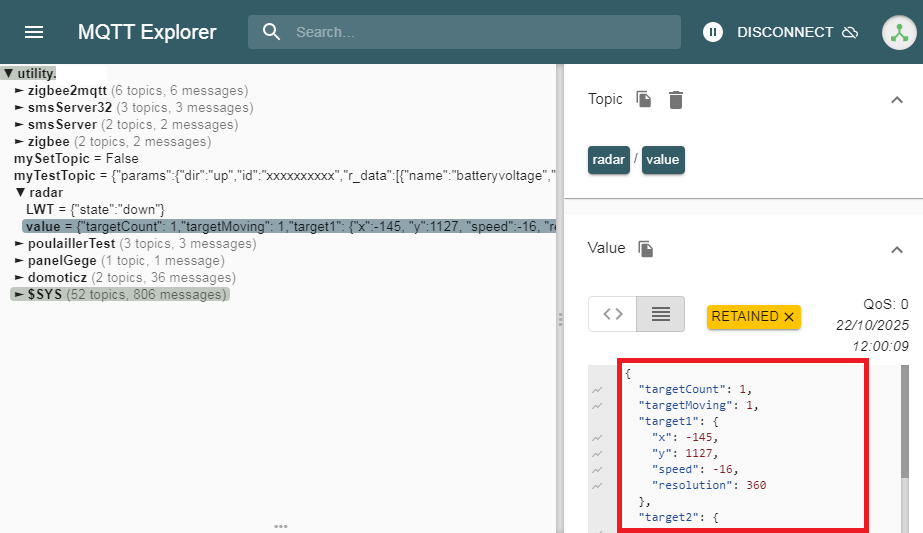Click the chart icon beside targetCount
This screenshot has width=923, height=533.
(597, 389)
